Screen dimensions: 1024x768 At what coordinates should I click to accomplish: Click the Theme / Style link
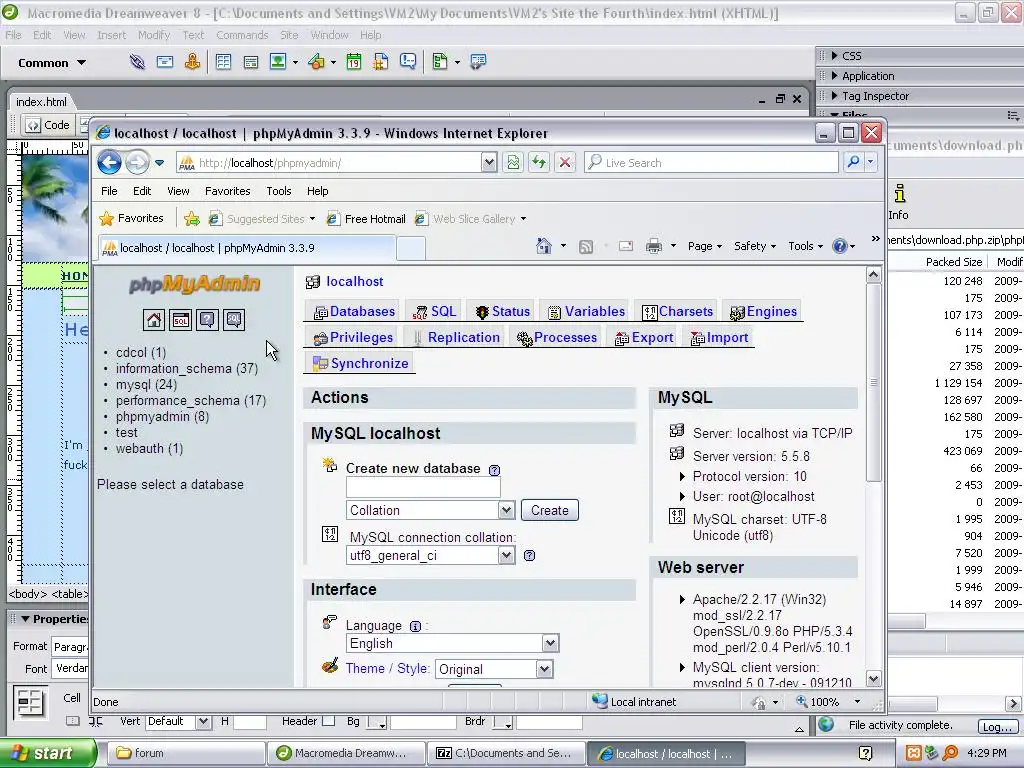coord(387,669)
